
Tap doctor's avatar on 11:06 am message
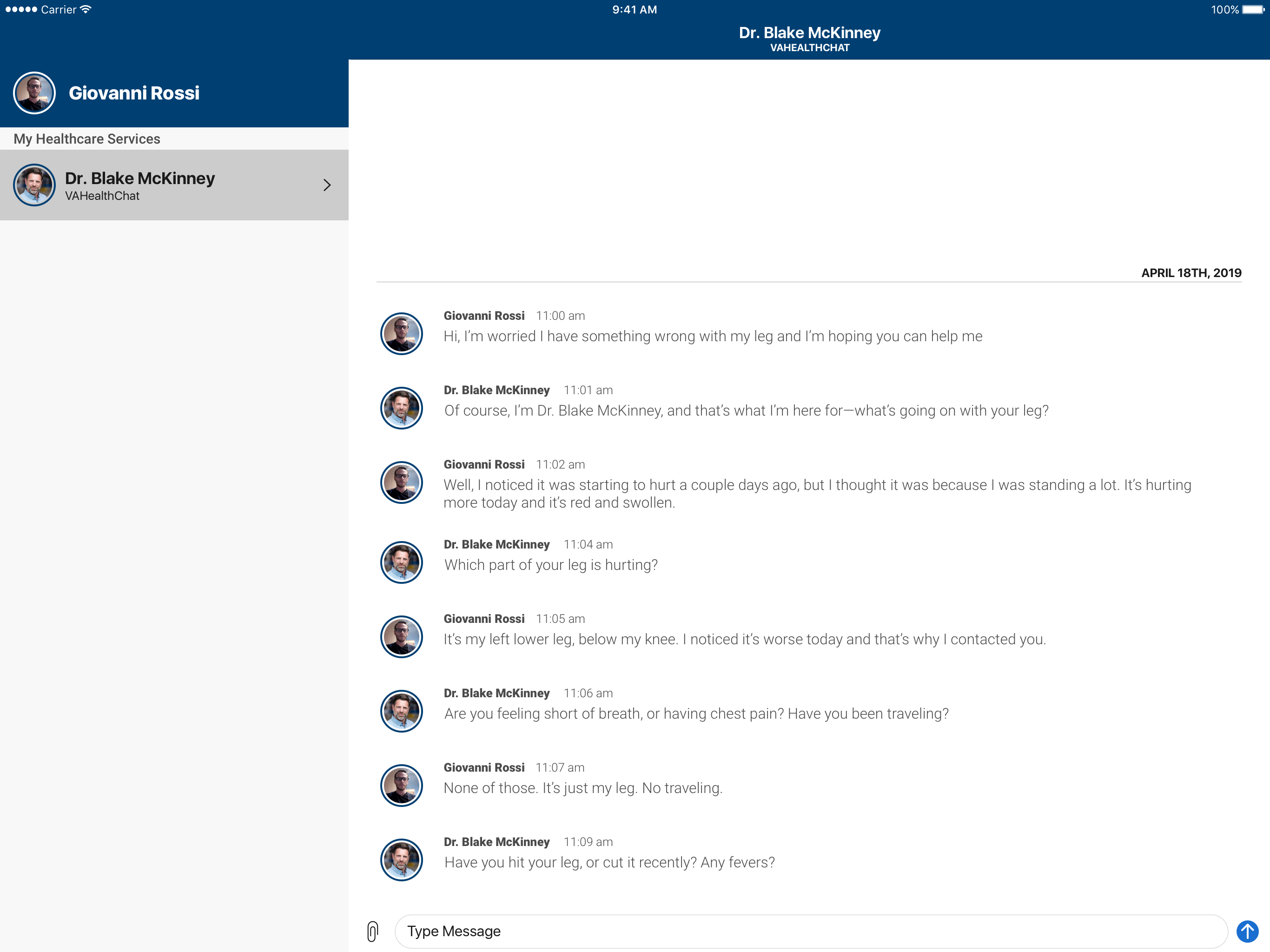pos(401,711)
